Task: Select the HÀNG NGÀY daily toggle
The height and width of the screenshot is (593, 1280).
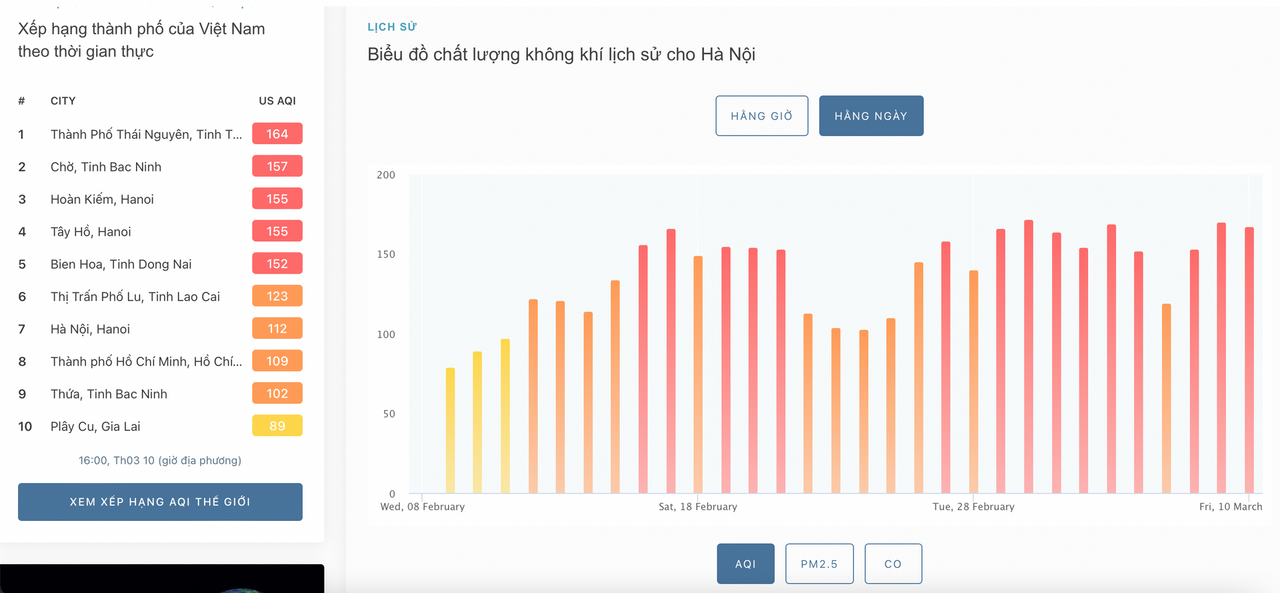Action: [x=871, y=116]
